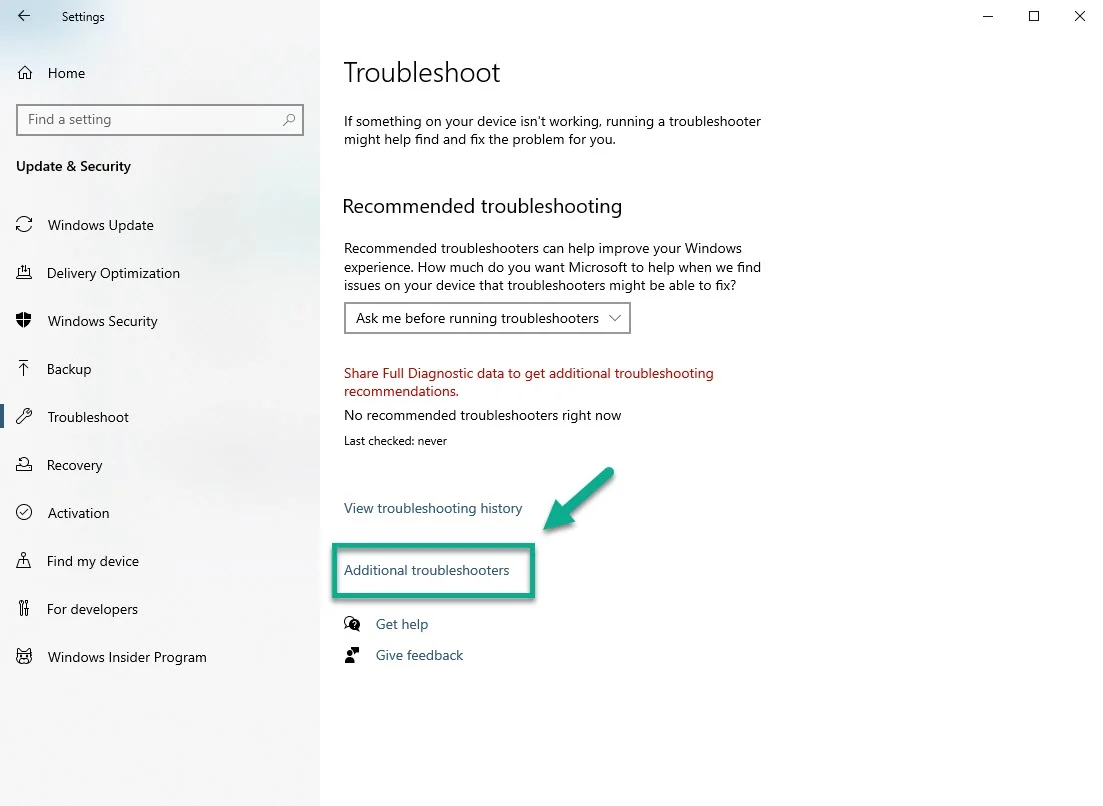Open the Get help link
The height and width of the screenshot is (806, 1103).
click(402, 624)
